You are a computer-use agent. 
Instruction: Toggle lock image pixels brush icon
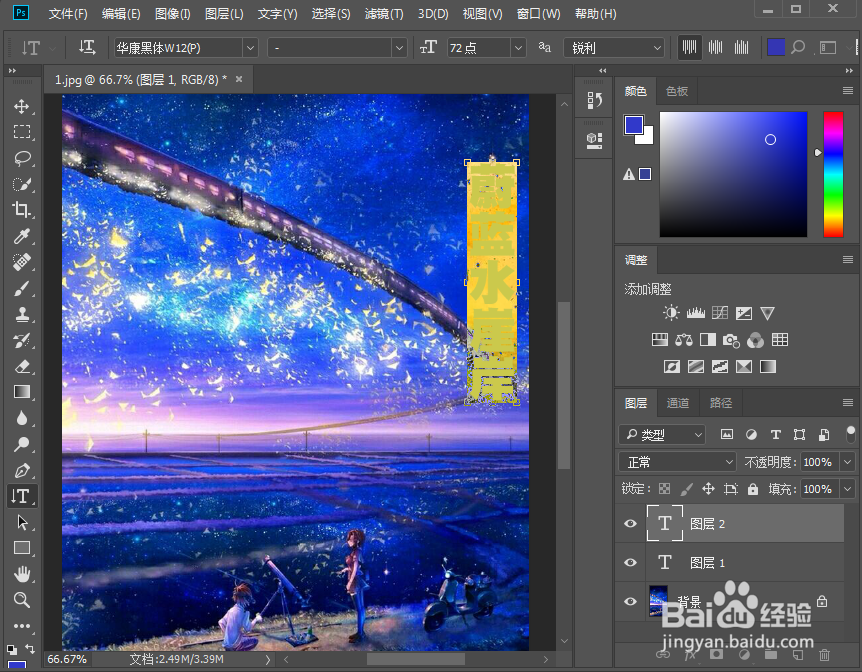point(687,488)
